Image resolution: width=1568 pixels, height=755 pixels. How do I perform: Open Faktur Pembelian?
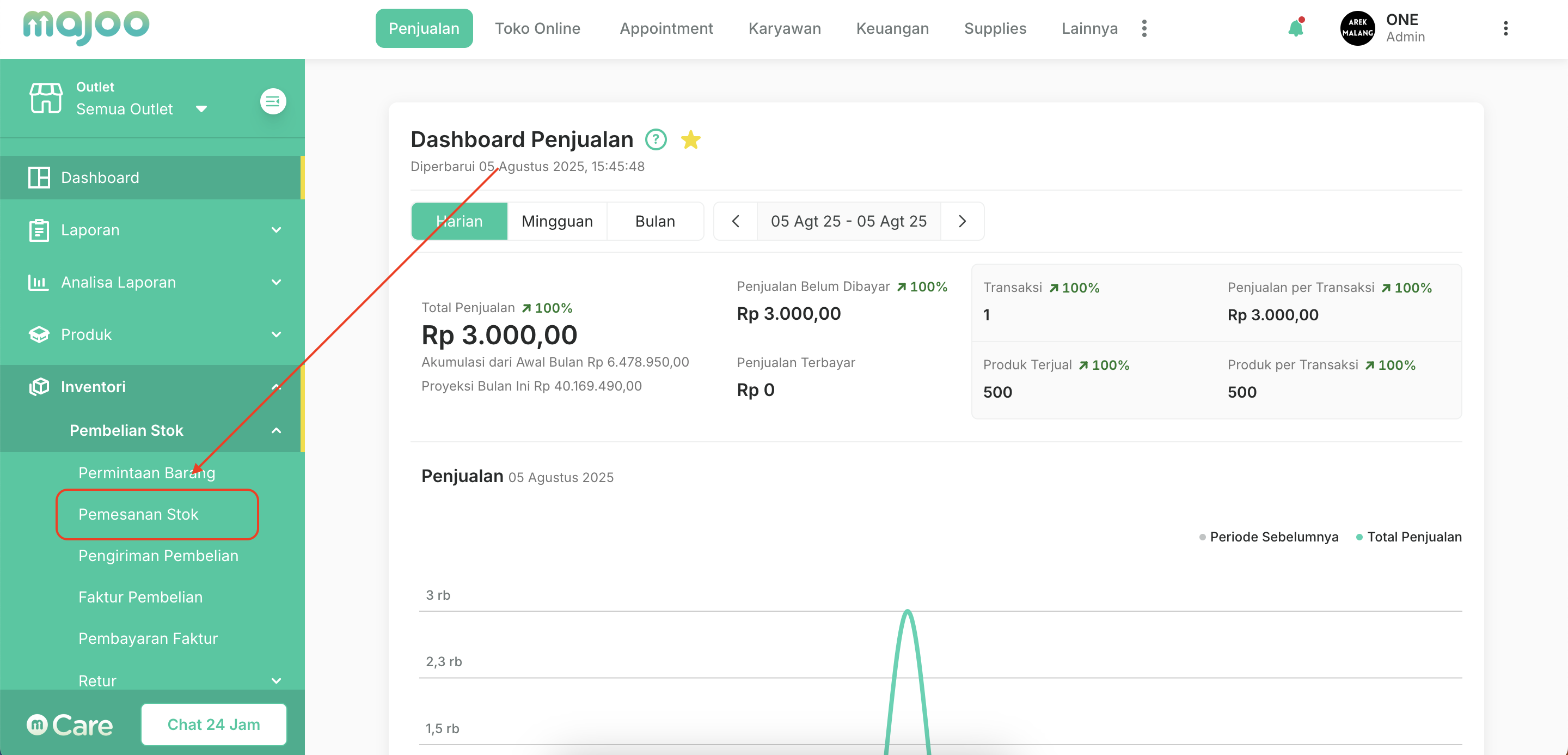pos(140,598)
